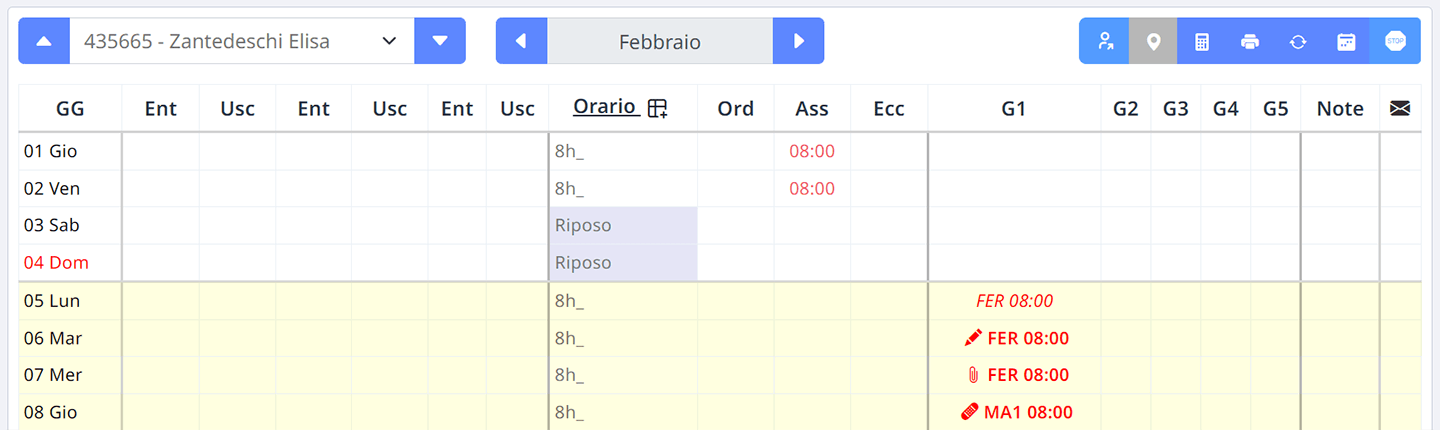Open the employee dropdown Zantedeschi Elisa
This screenshot has height=430, width=1440.
pyautogui.click(x=241, y=41)
